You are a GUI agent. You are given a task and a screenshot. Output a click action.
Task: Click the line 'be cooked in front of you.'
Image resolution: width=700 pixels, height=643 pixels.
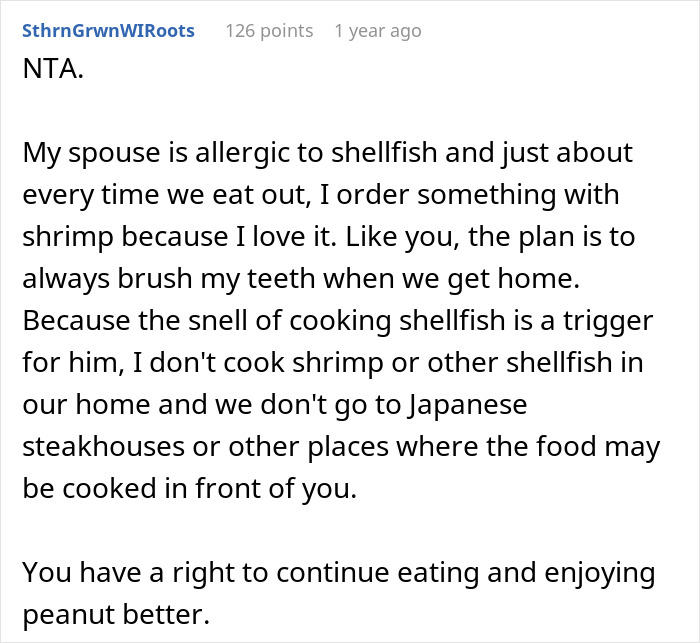[x=190, y=489]
